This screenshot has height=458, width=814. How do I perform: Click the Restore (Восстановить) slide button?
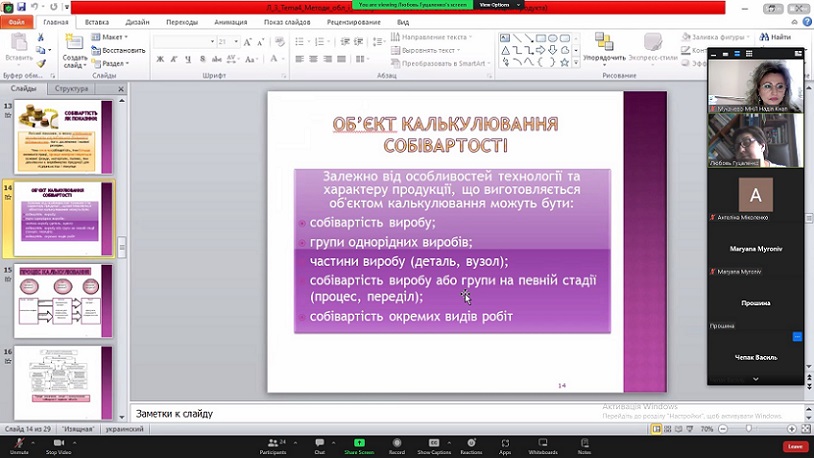[118, 50]
